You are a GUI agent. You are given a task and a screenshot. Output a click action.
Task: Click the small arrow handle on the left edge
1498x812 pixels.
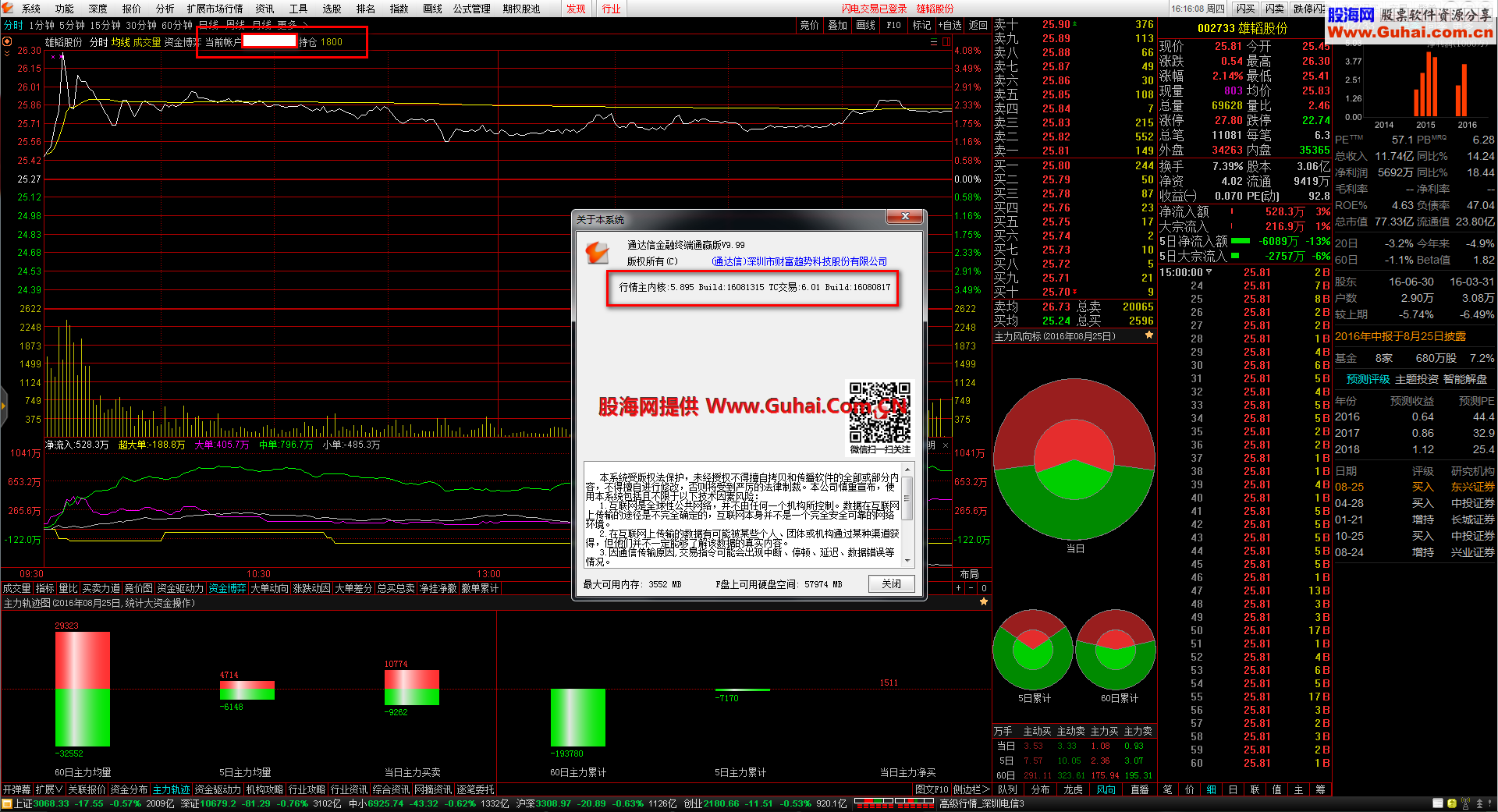pos(3,405)
